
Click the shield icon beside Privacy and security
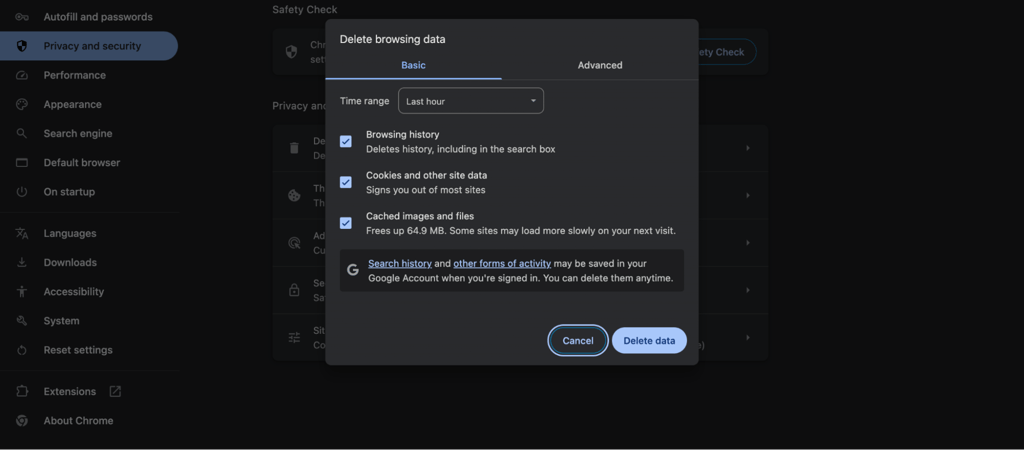pyautogui.click(x=22, y=46)
